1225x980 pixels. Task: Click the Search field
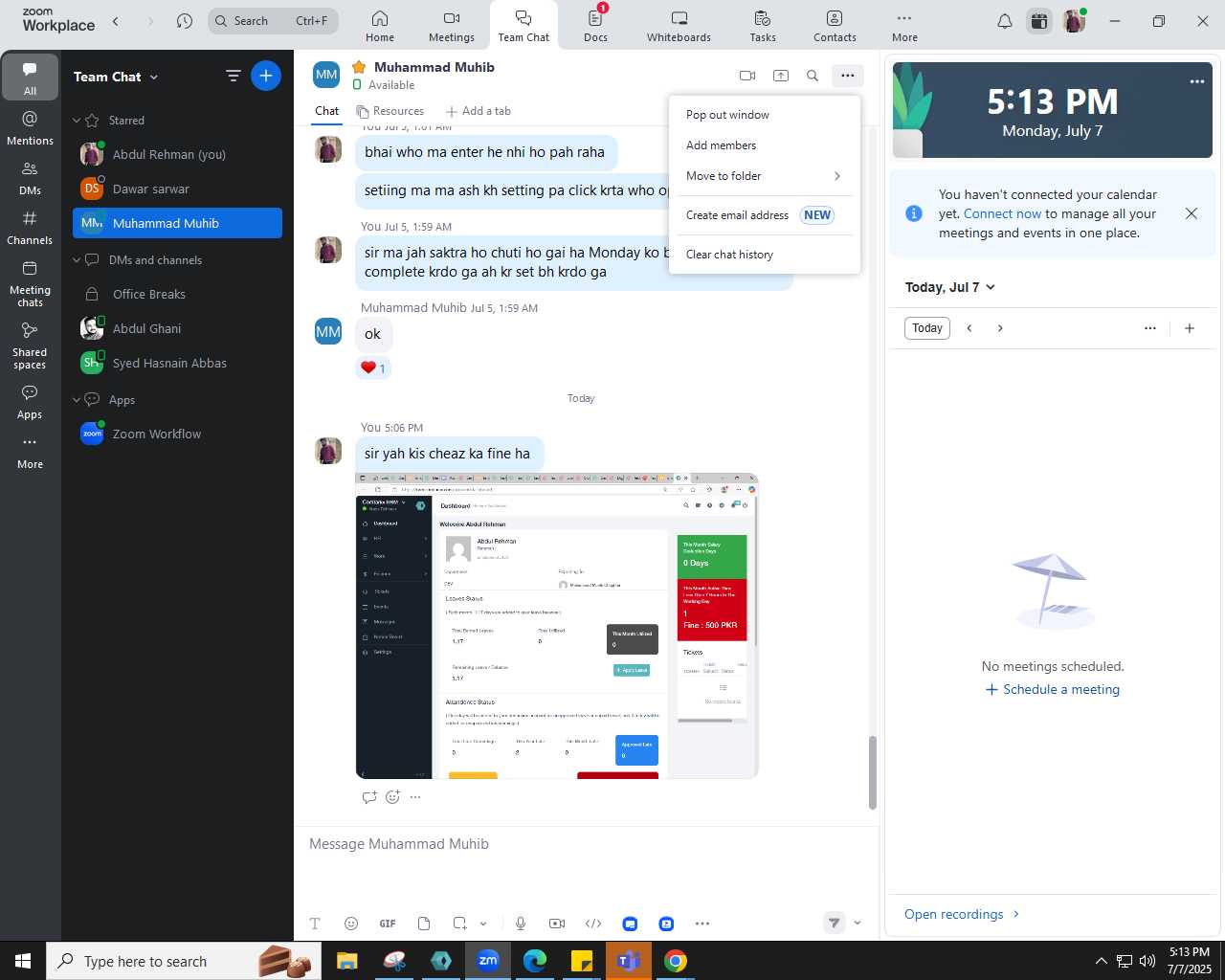pyautogui.click(x=274, y=21)
